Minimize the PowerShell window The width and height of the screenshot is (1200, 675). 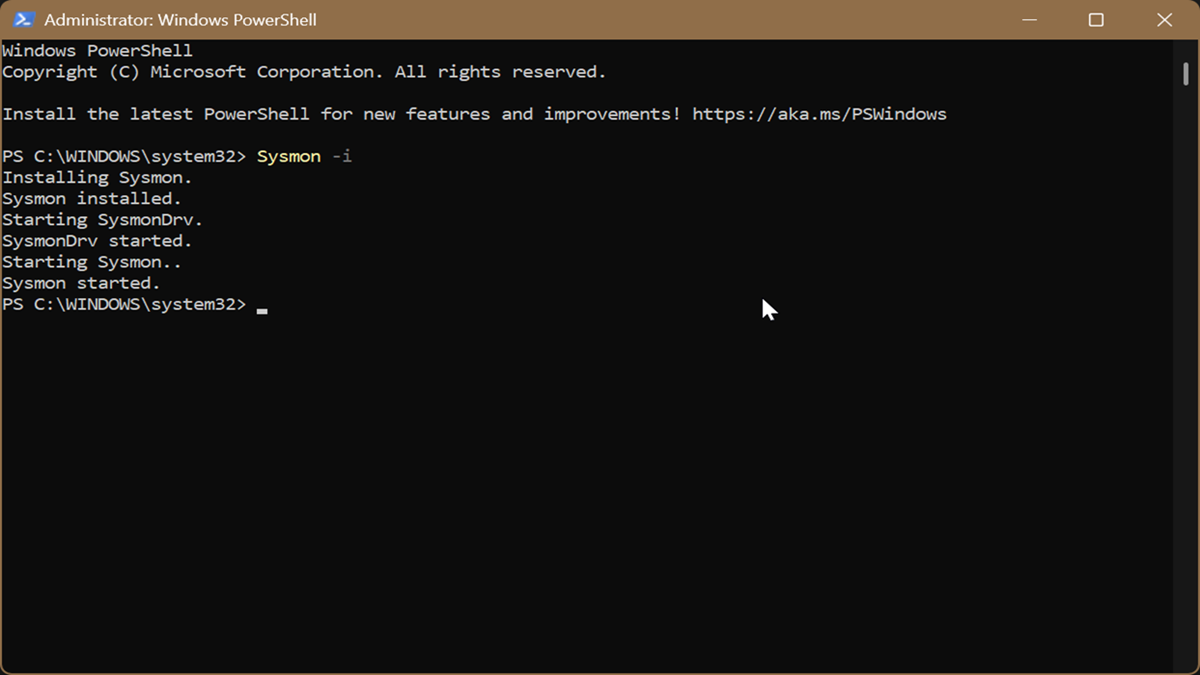pyautogui.click(x=1028, y=20)
